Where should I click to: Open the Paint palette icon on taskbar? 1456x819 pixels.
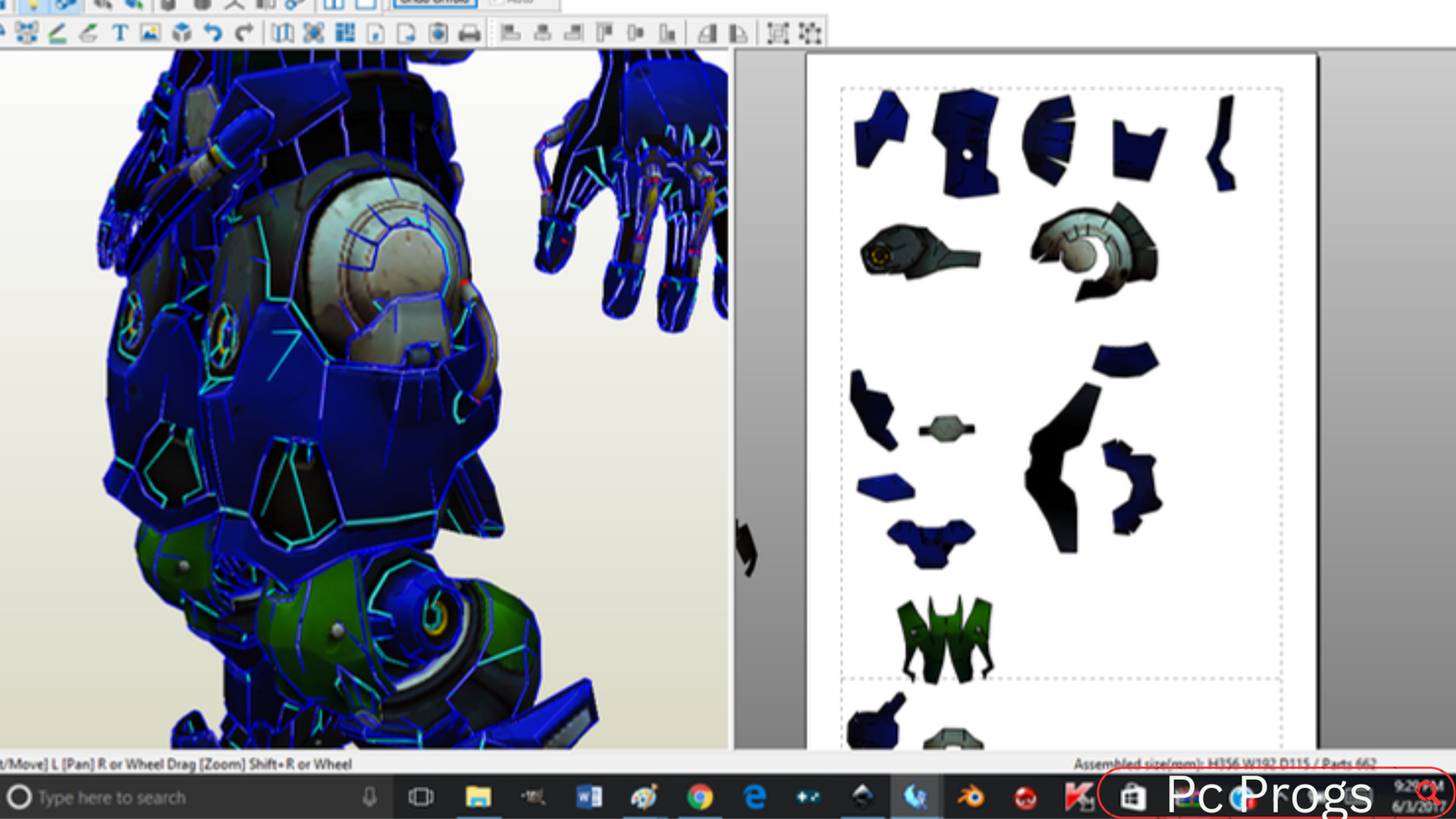[x=644, y=797]
